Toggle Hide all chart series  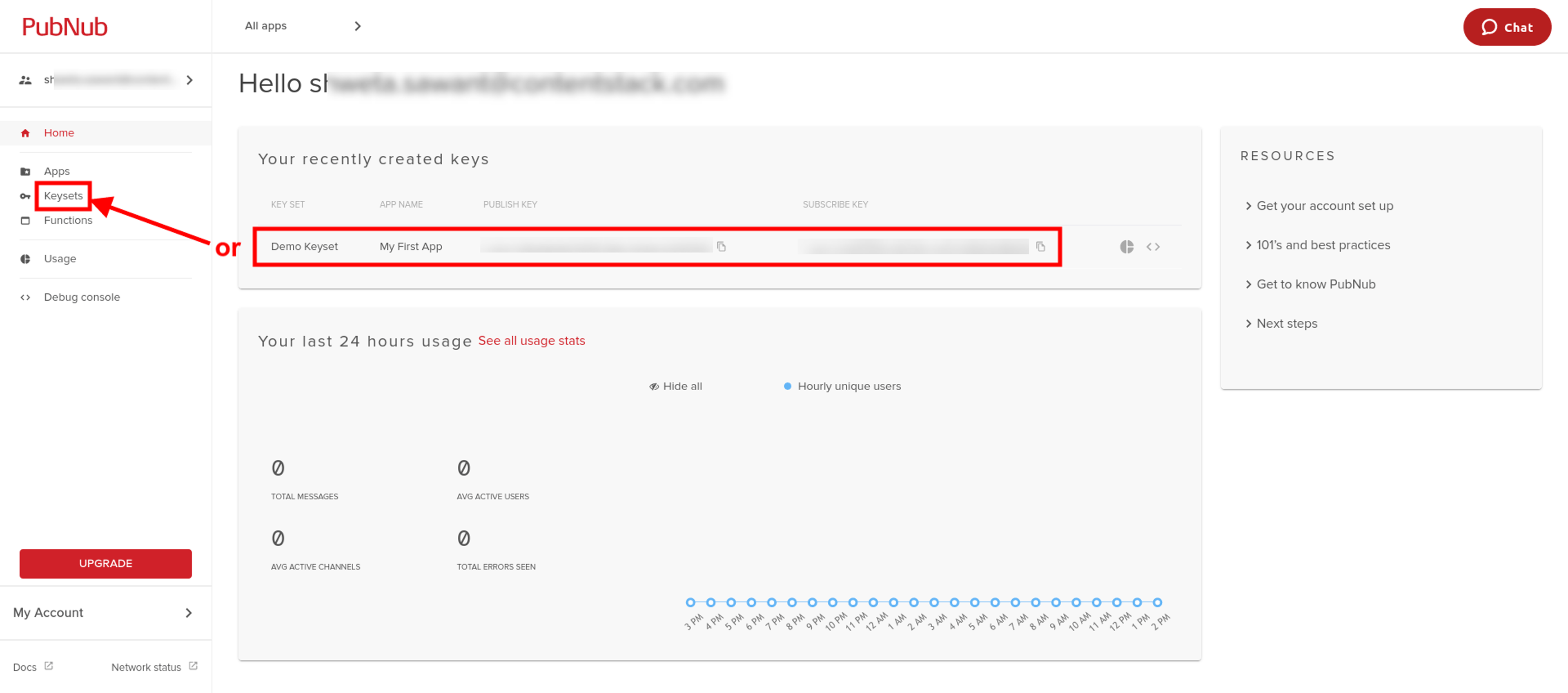click(x=676, y=386)
